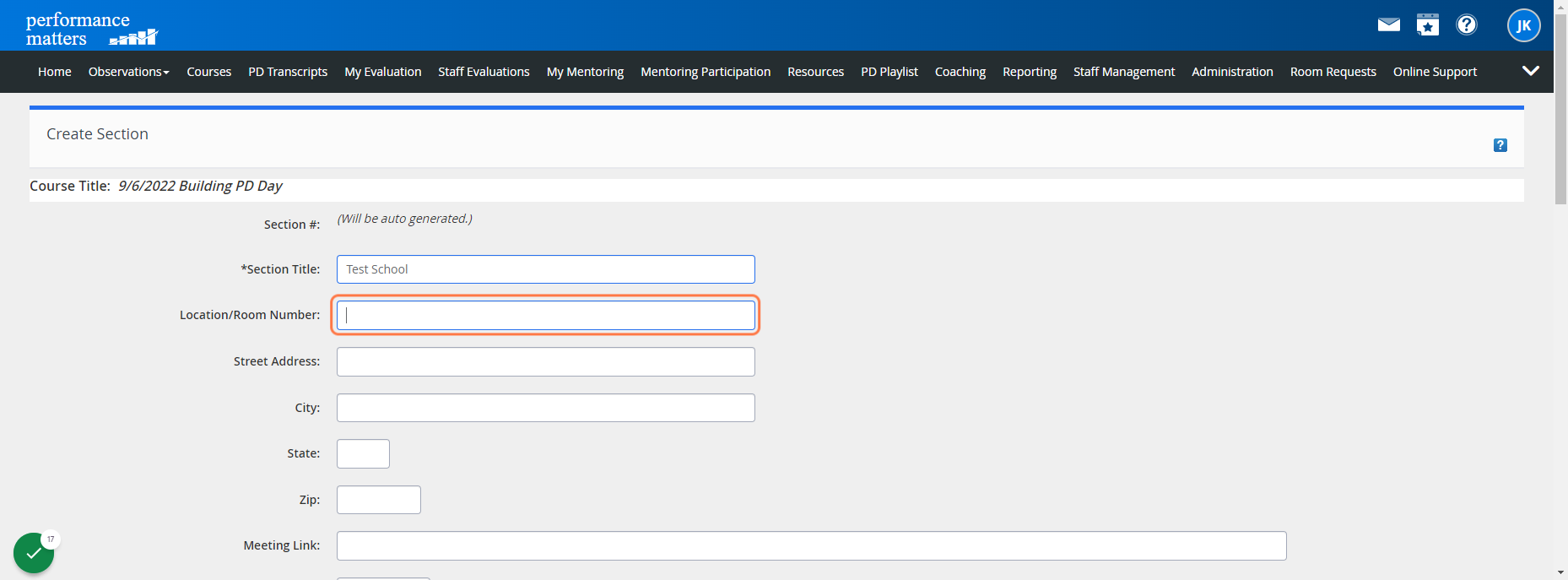Image resolution: width=1568 pixels, height=580 pixels.
Task: Open Room Requests menu item
Action: tap(1333, 72)
